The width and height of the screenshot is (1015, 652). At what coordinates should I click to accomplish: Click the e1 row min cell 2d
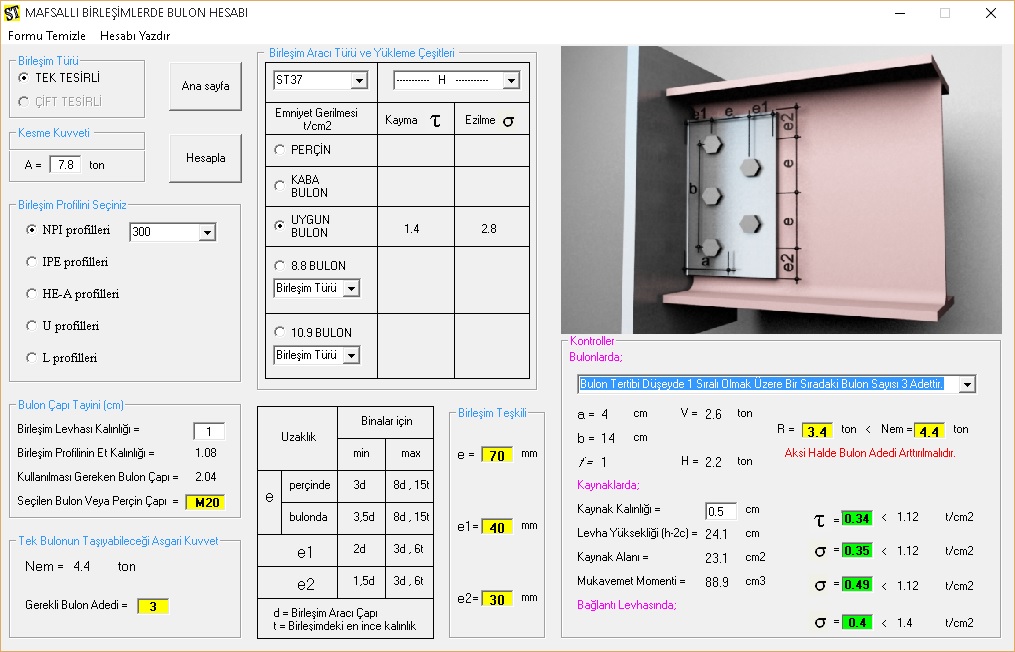pyautogui.click(x=359, y=548)
